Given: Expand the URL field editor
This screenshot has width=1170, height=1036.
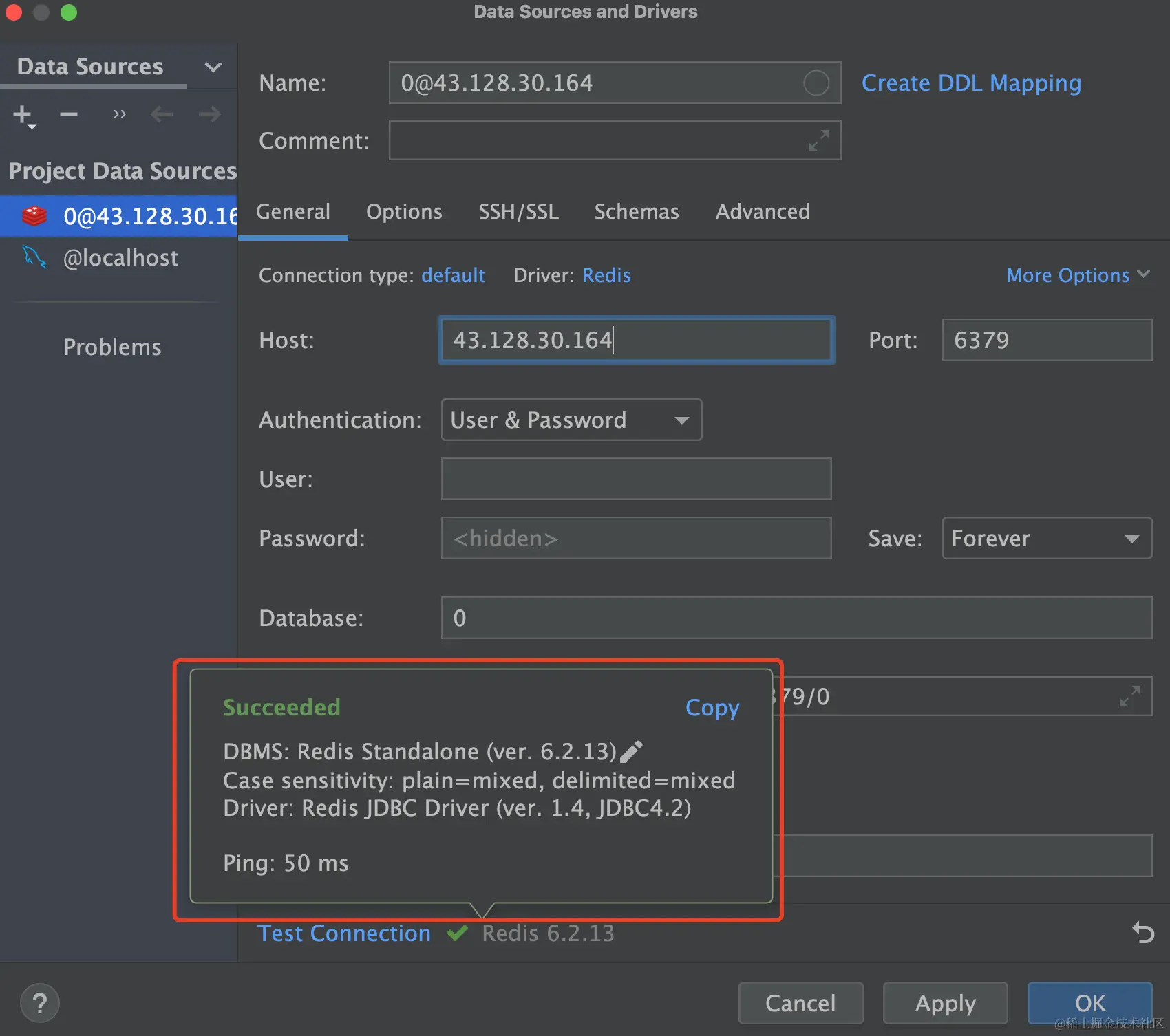Looking at the screenshot, I should 1130,696.
